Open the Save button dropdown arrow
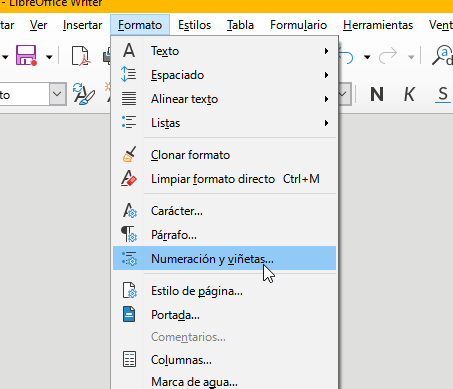This screenshot has width=453, height=389. click(x=49, y=57)
